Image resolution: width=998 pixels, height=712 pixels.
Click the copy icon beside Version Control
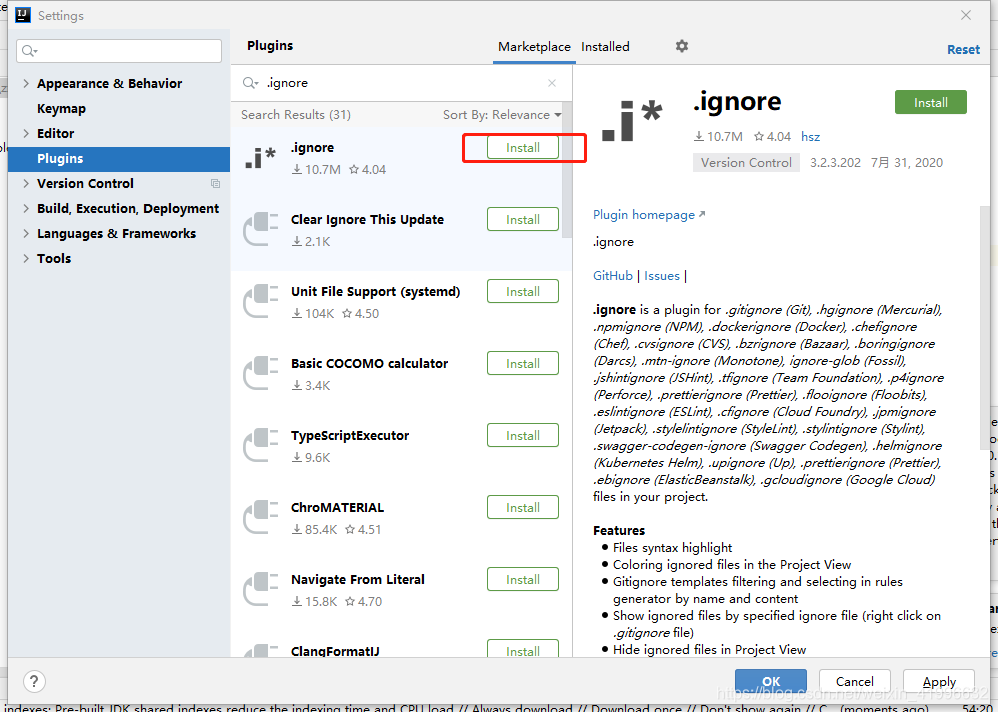click(x=215, y=183)
